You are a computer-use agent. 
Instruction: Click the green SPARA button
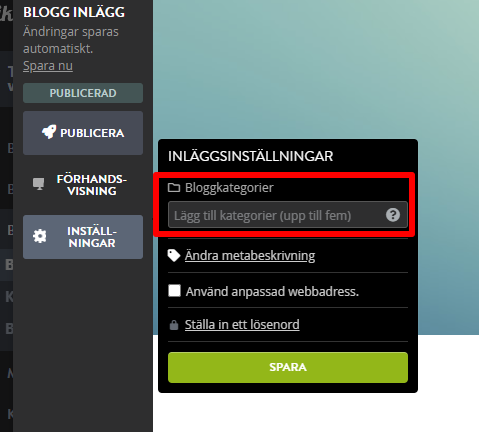288,367
